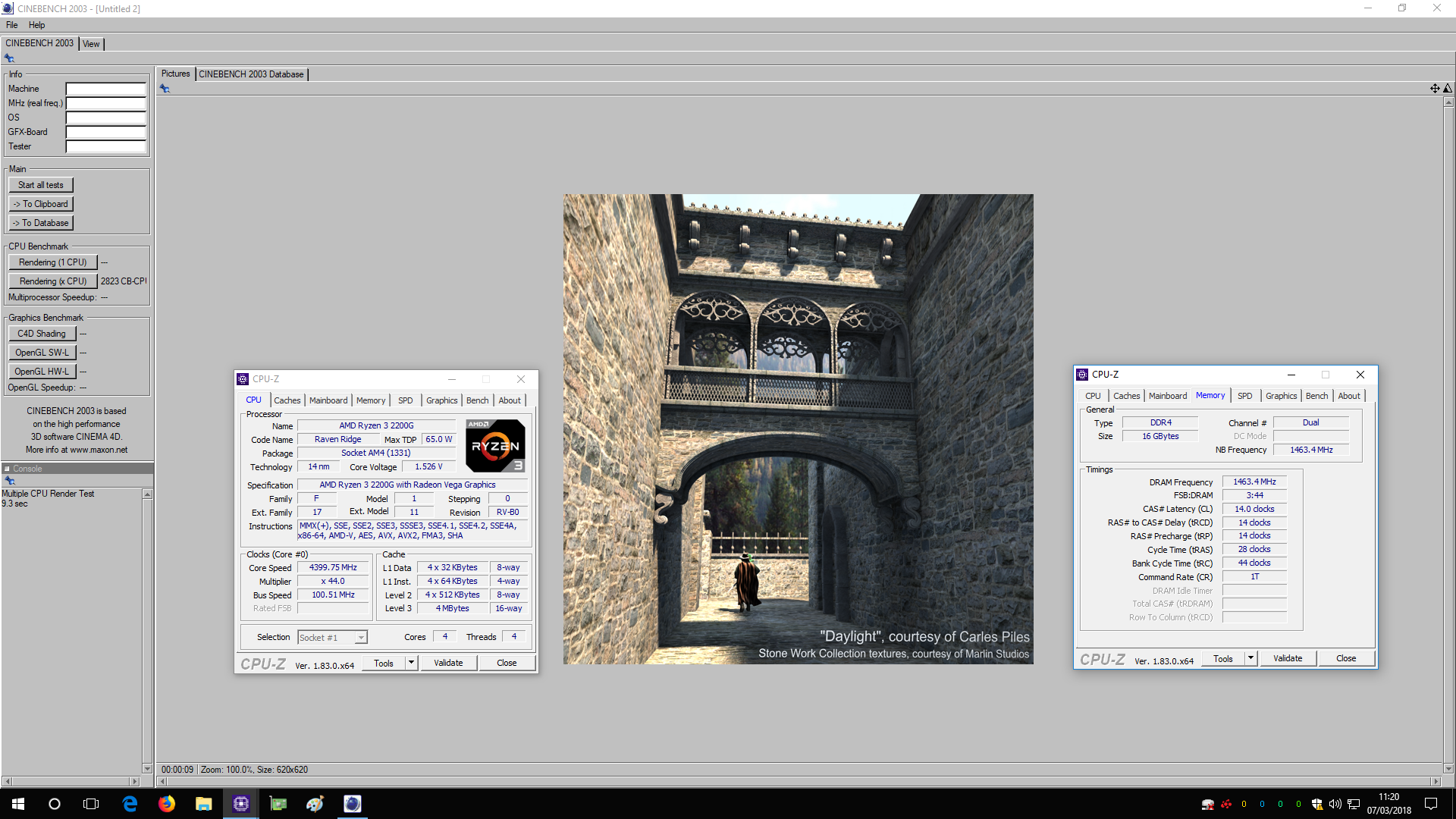Click the rendered Daylight castle image
1456x819 pixels.
tap(798, 429)
